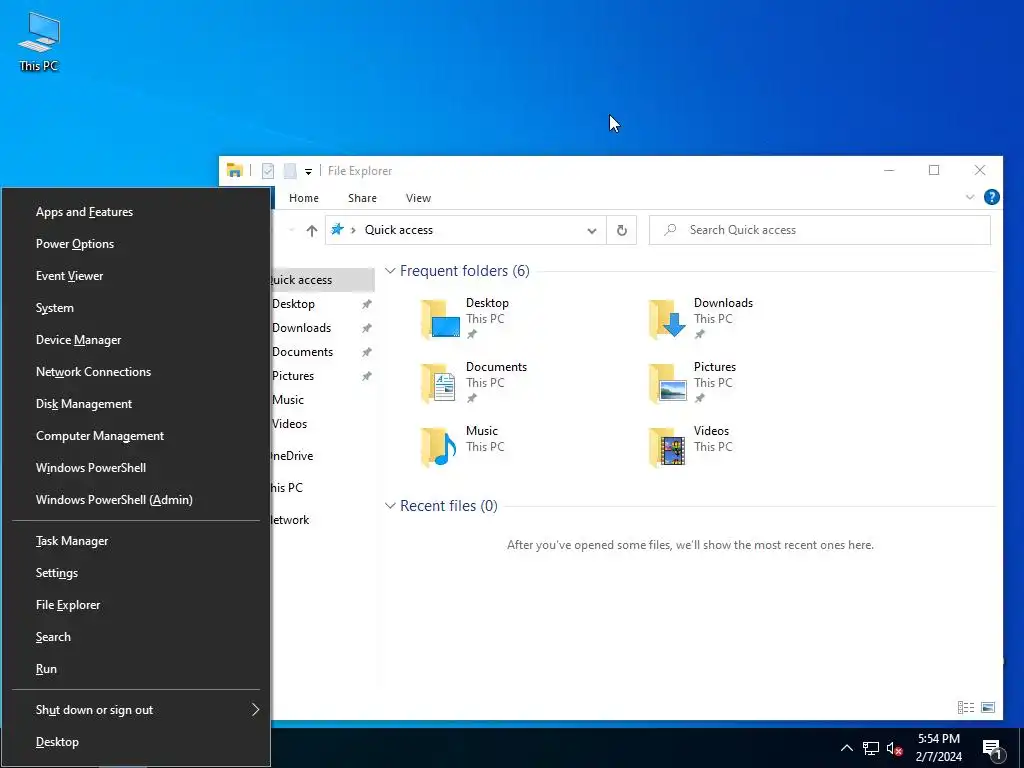Image resolution: width=1024 pixels, height=768 pixels.
Task: Launch Windows PowerShell (Admin)
Action: pos(136,500)
